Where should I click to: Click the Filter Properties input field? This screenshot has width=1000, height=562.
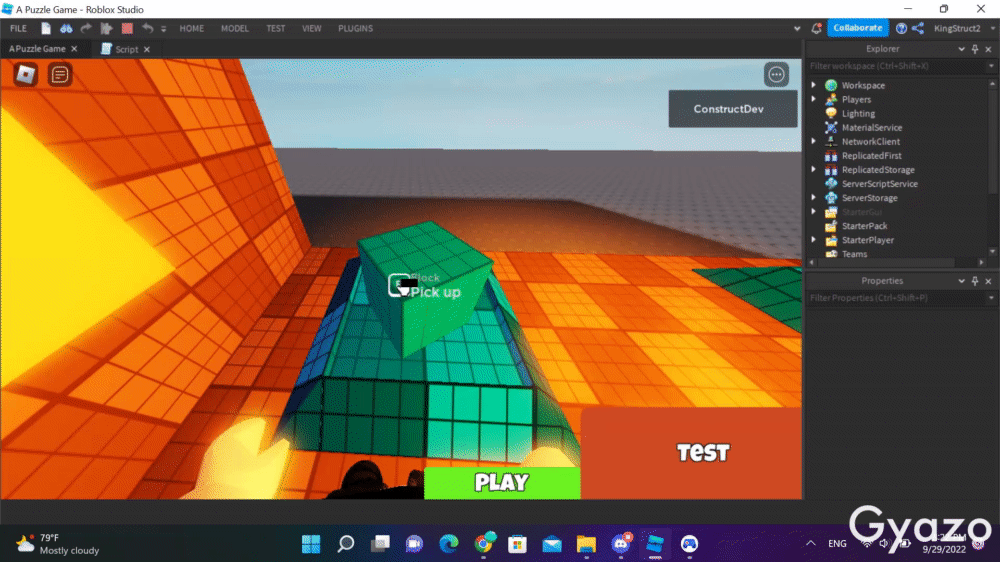coord(896,298)
